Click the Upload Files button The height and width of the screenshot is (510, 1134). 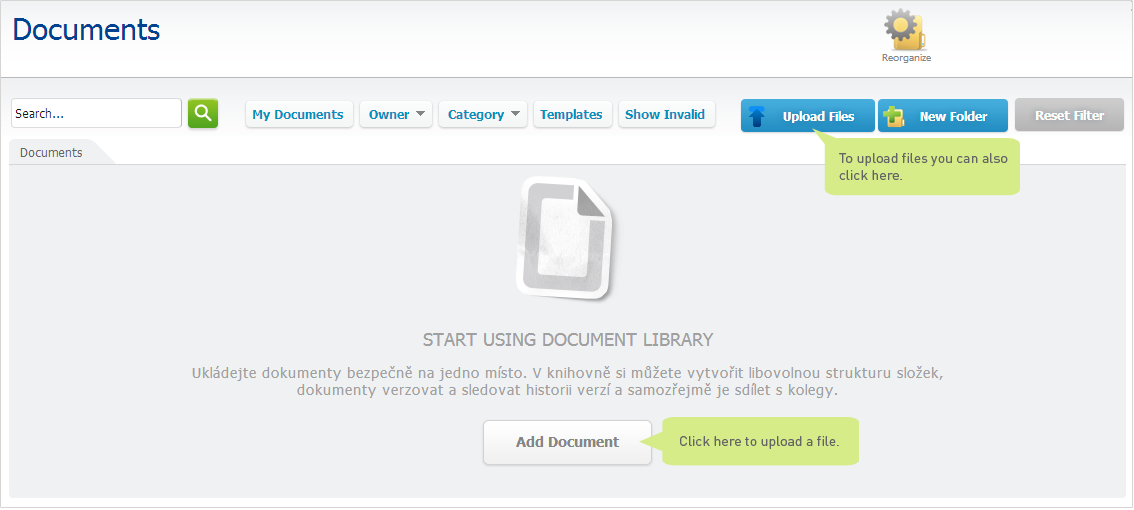[807, 116]
